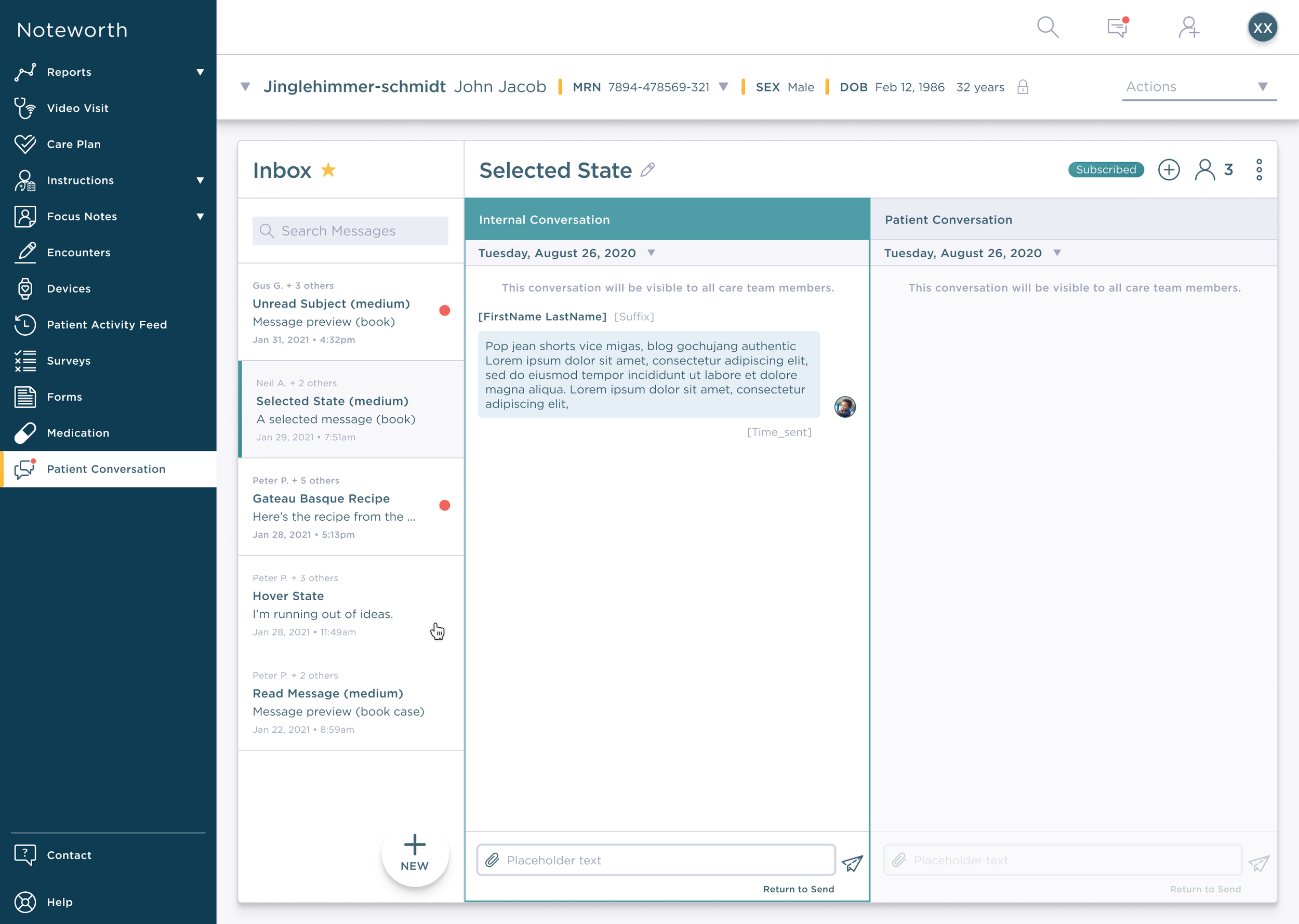Open the messages notification icon
Image resolution: width=1299 pixels, height=924 pixels.
point(1117,28)
